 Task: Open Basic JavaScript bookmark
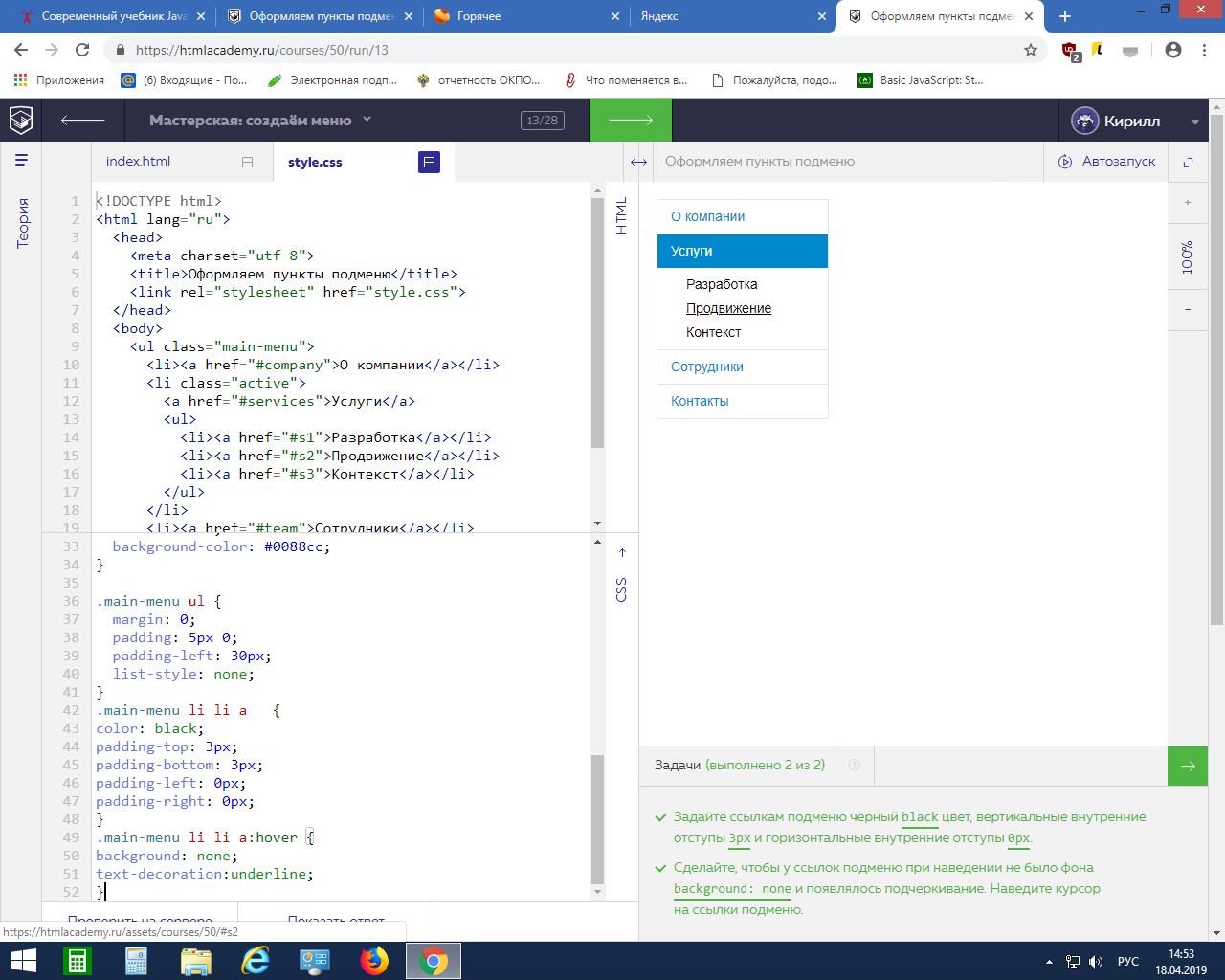921,80
